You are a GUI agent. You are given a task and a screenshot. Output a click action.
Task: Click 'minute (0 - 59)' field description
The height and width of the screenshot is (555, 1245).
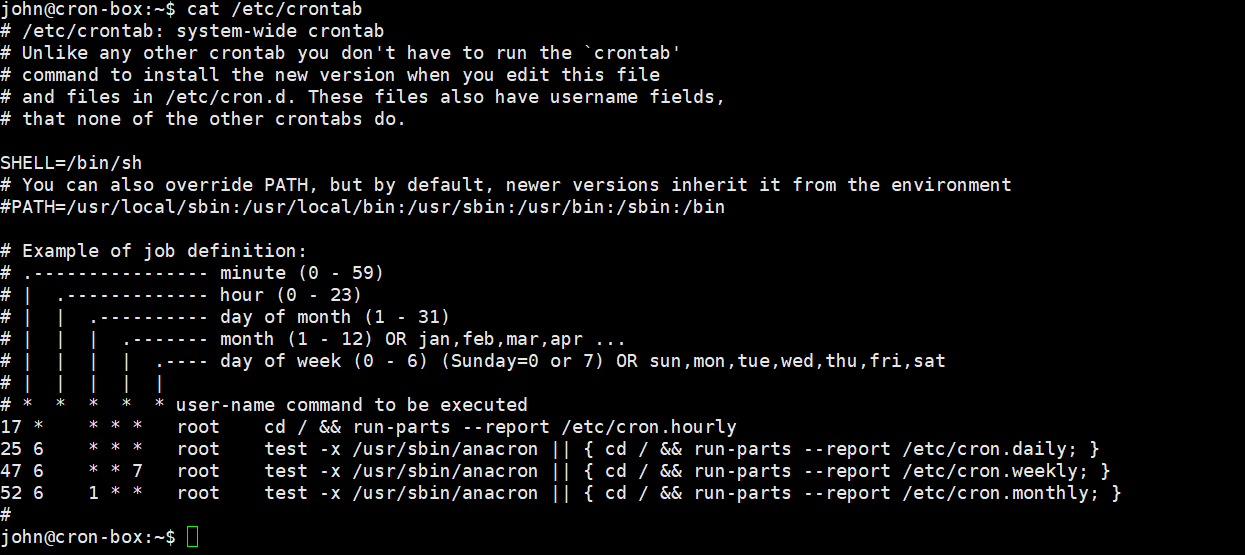(x=302, y=273)
